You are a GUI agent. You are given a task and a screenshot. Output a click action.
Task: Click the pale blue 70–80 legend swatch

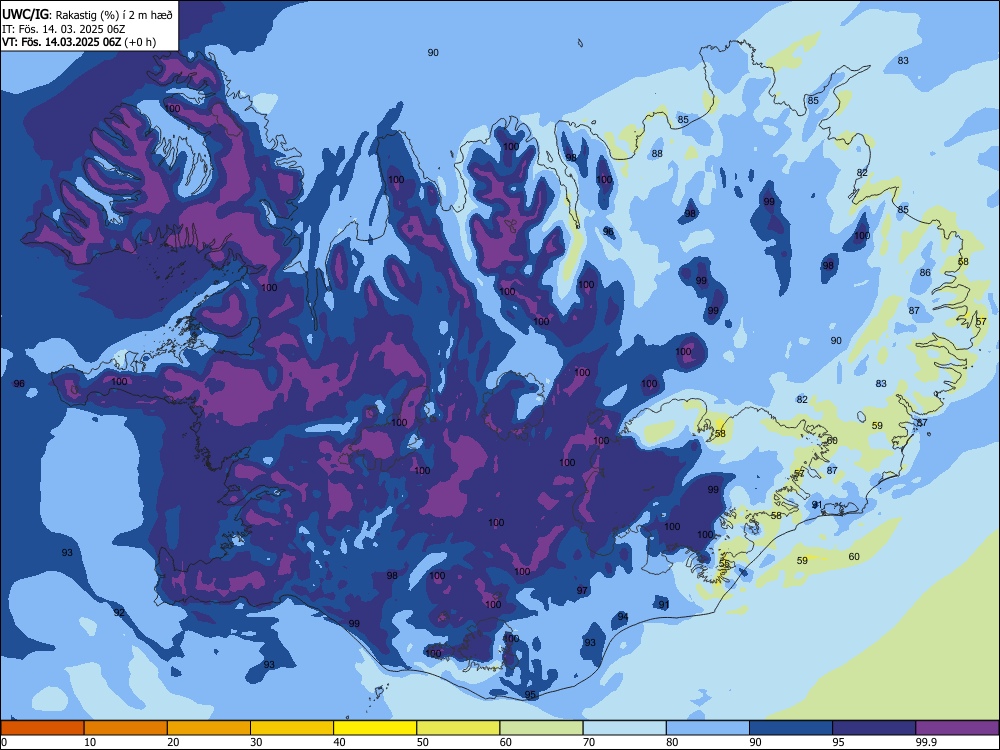tap(624, 728)
